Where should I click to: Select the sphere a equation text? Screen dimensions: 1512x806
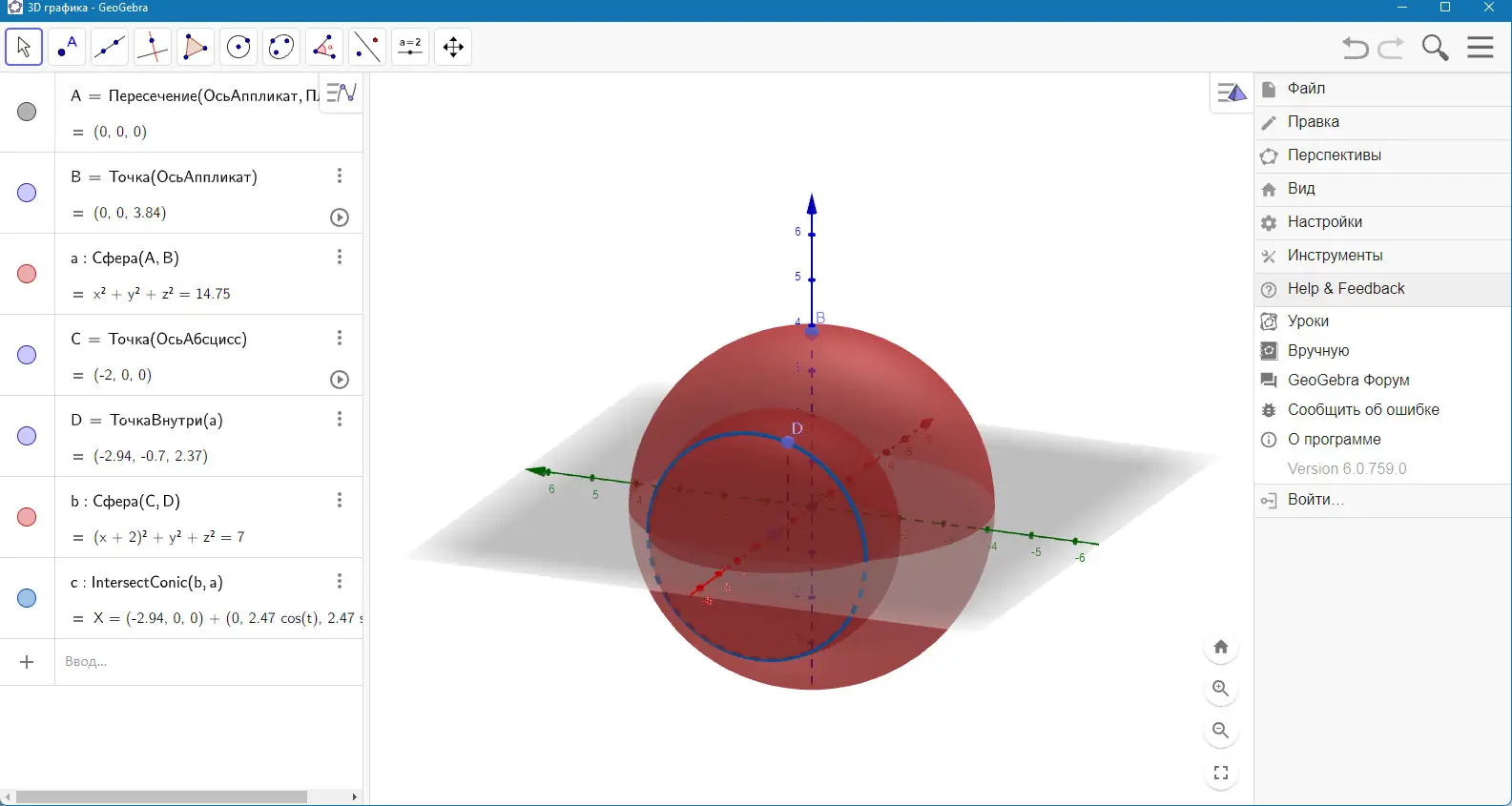click(162, 294)
